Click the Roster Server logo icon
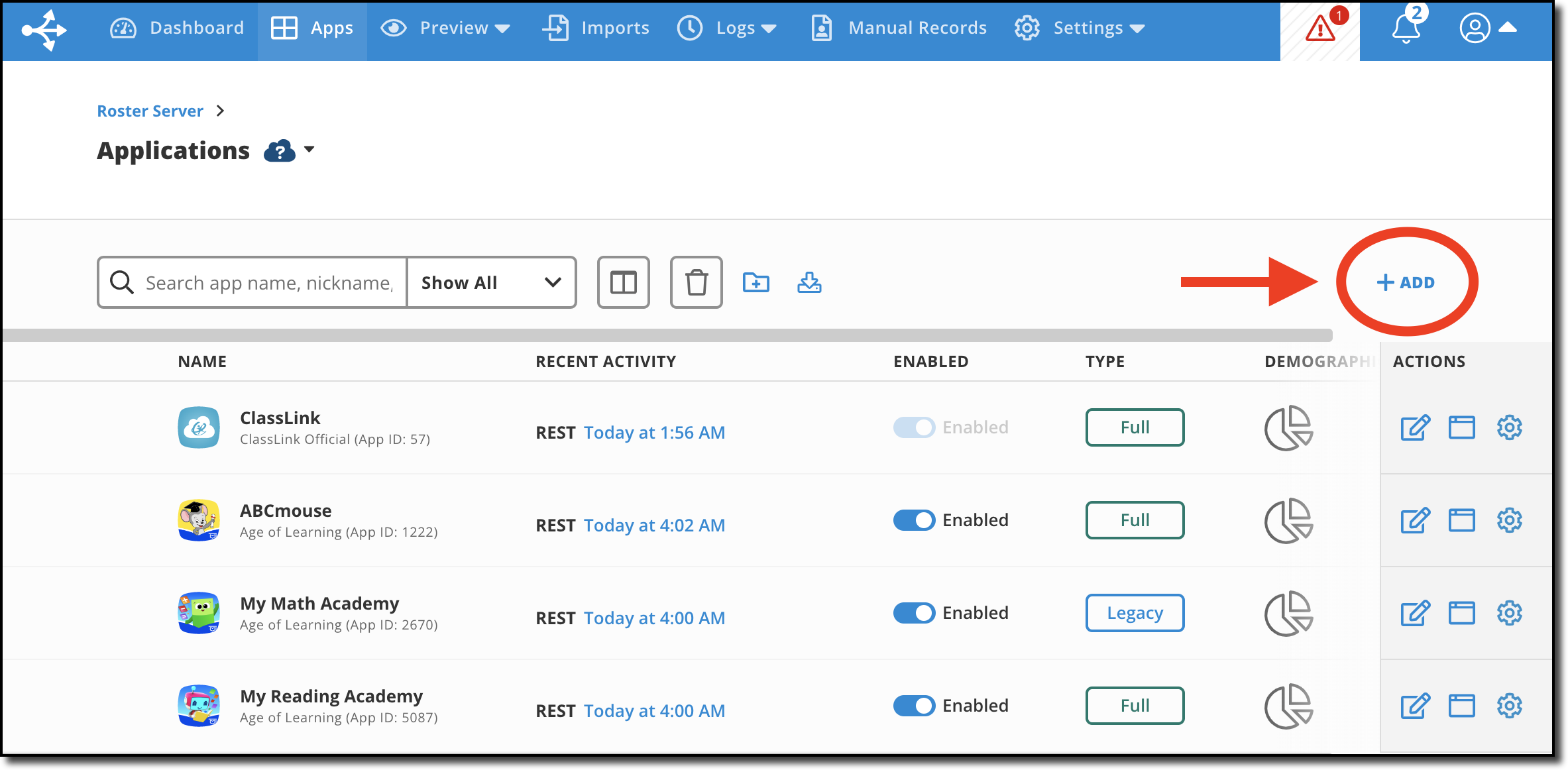1568x770 pixels. pos(44,30)
